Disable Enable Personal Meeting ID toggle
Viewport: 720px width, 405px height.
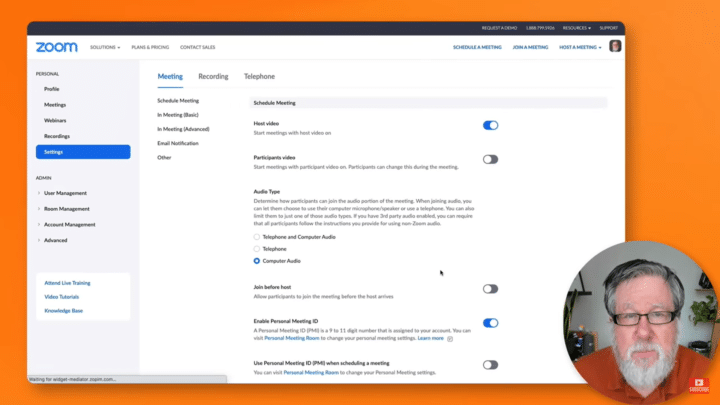coord(490,323)
